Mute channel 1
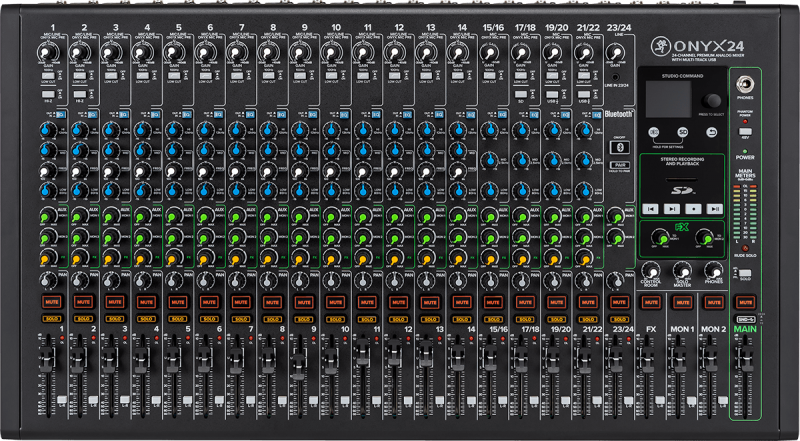Viewport: 800px width, 441px height. pyautogui.click(x=52, y=300)
